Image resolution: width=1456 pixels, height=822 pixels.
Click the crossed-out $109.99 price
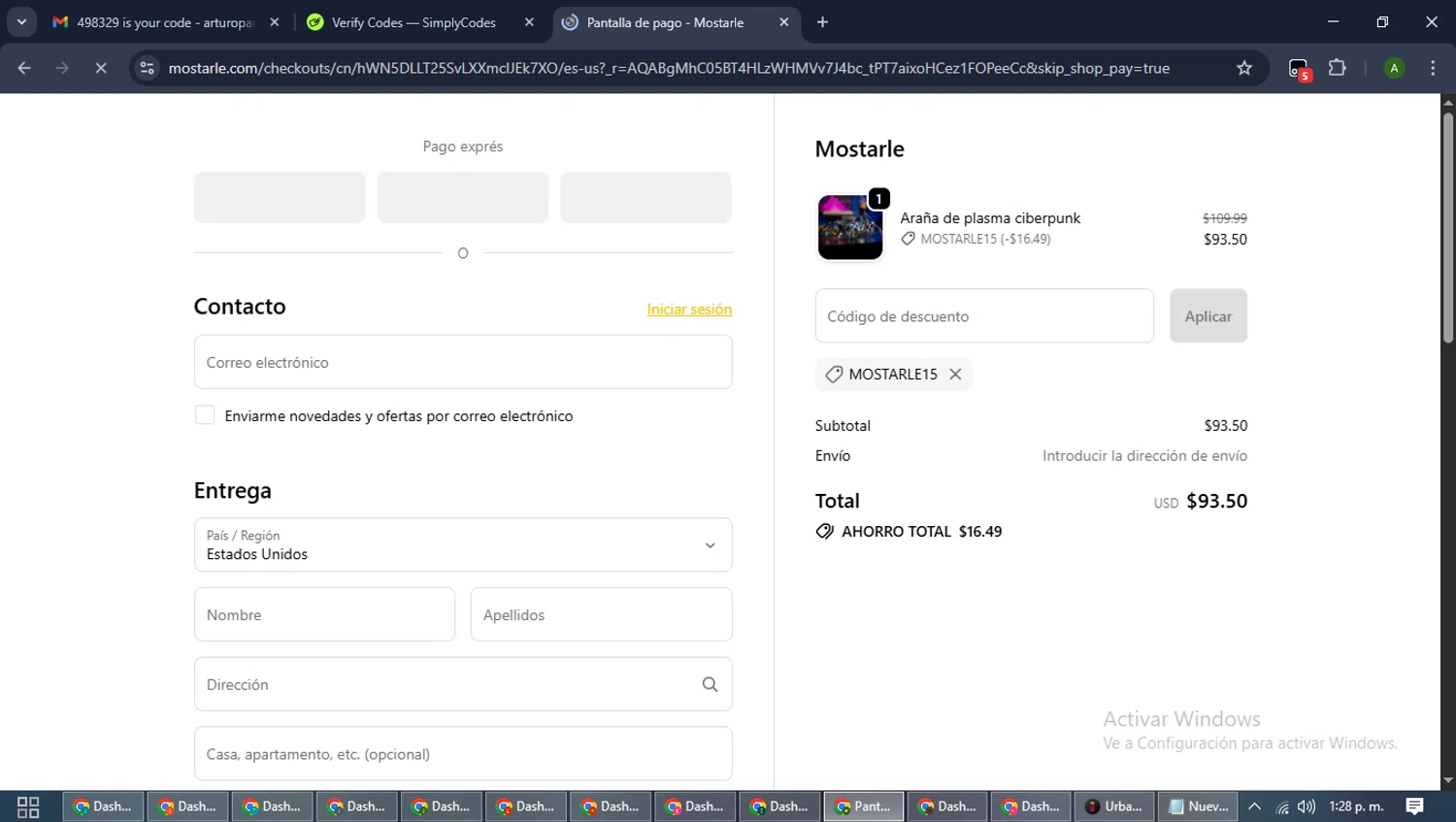pos(1225,218)
